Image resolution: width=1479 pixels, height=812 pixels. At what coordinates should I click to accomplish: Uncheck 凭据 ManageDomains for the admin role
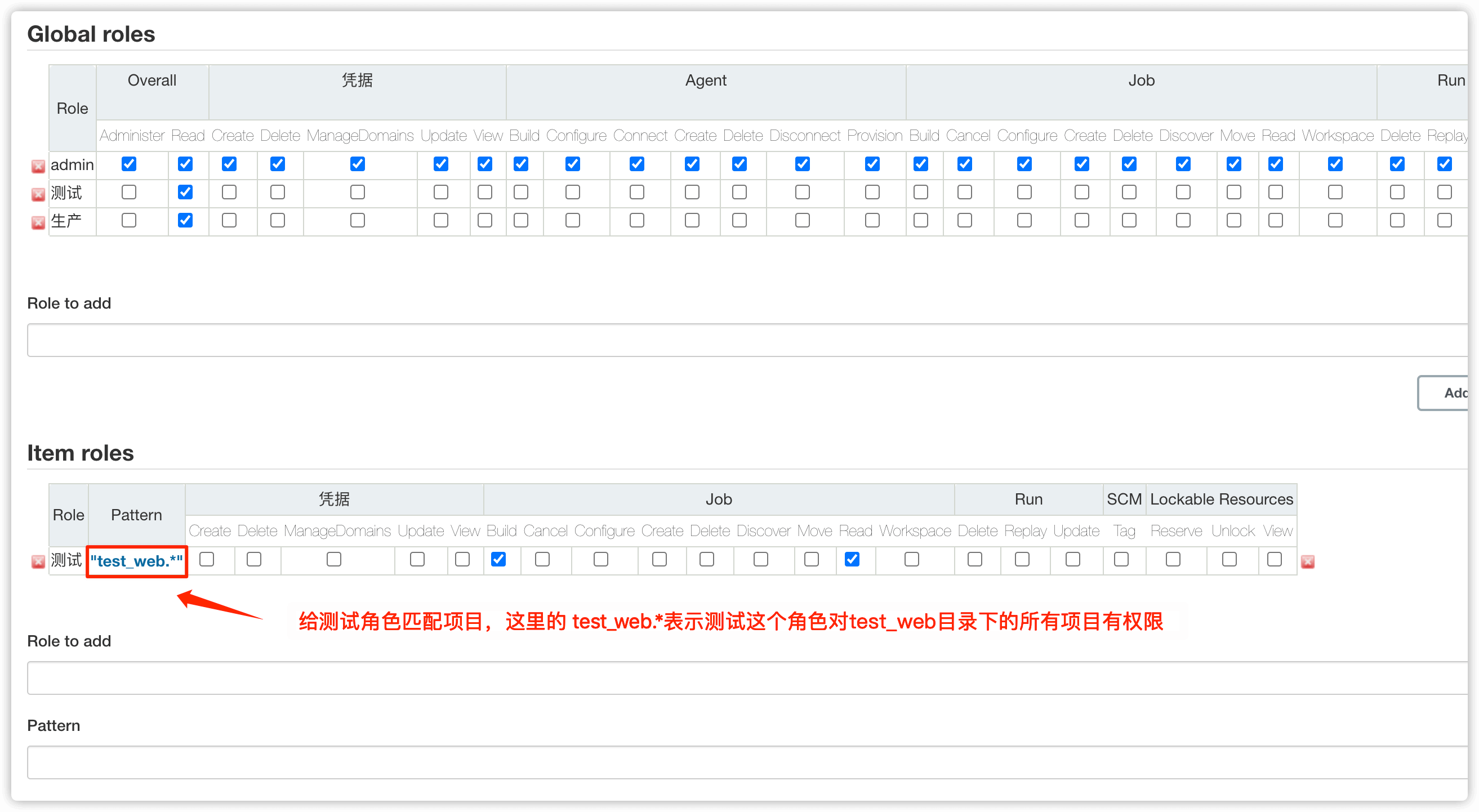[x=358, y=164]
